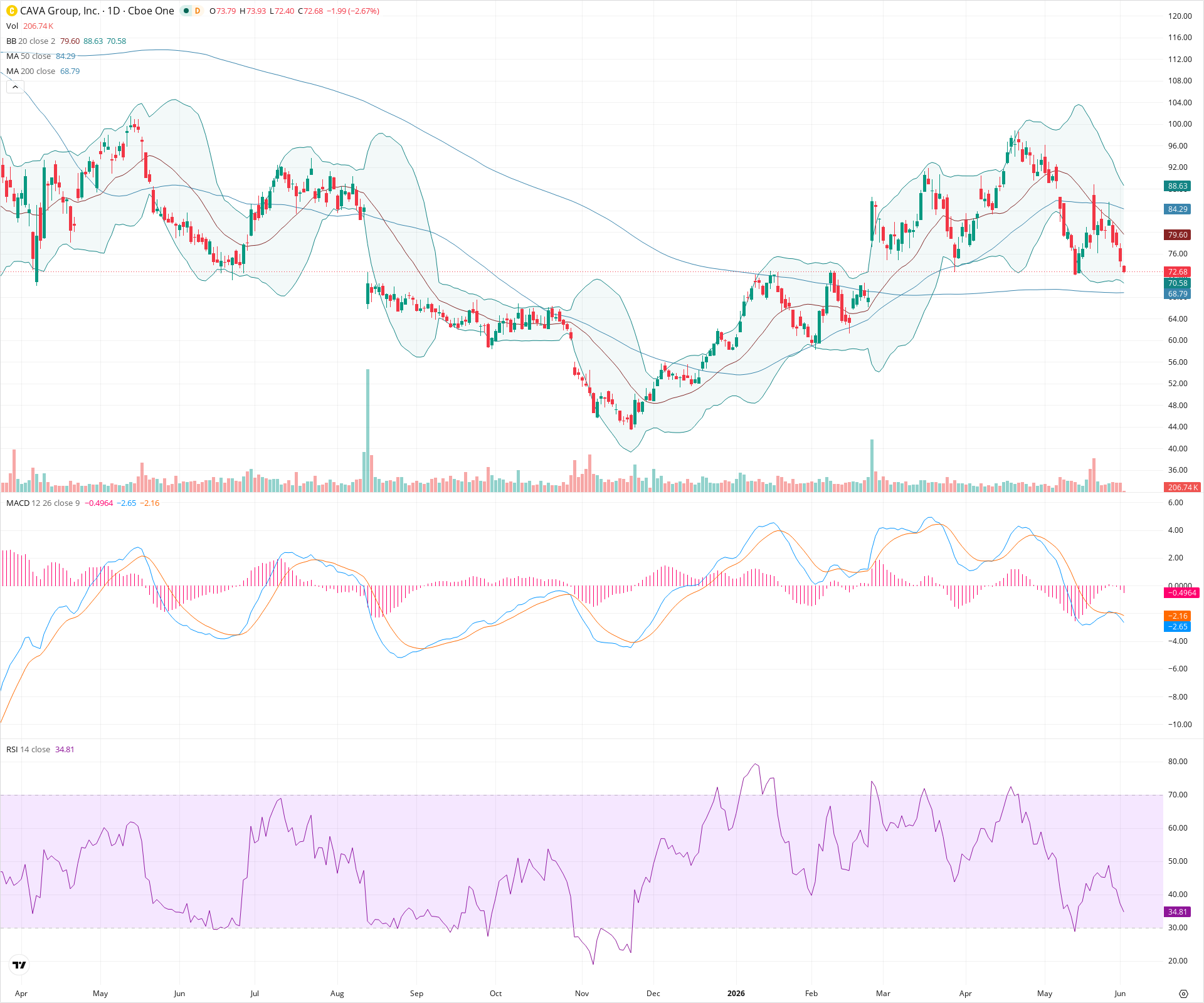
Task: Click the −1.99 (−2.67%) change value
Action: click(353, 11)
